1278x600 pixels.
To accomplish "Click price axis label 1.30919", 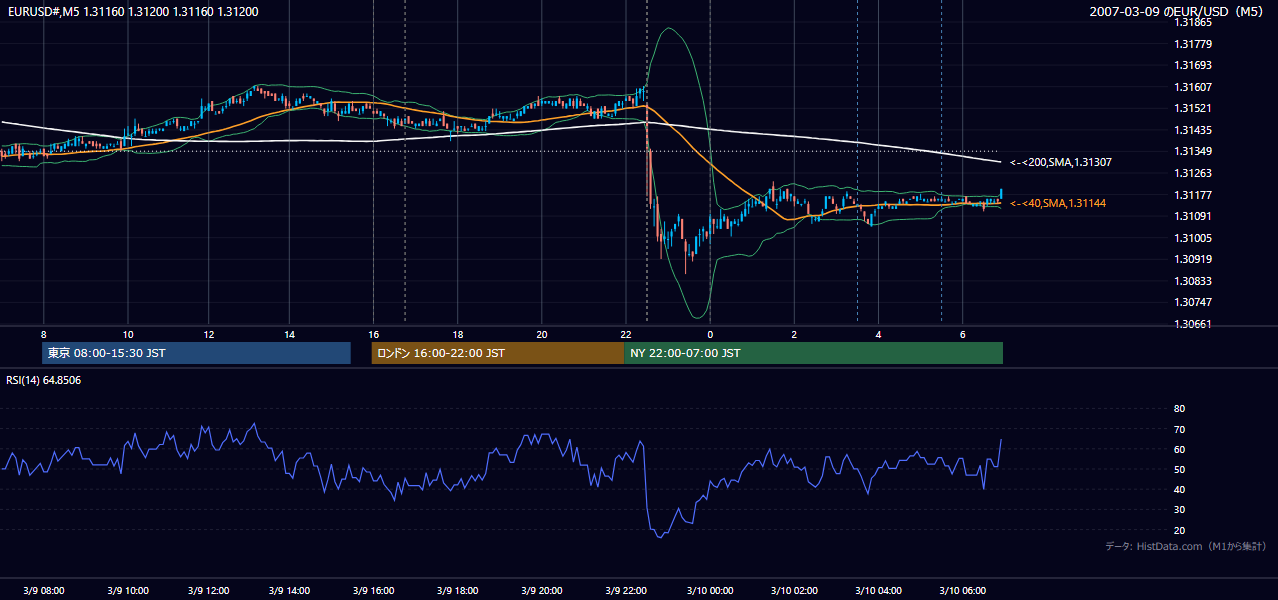I will (1192, 259).
